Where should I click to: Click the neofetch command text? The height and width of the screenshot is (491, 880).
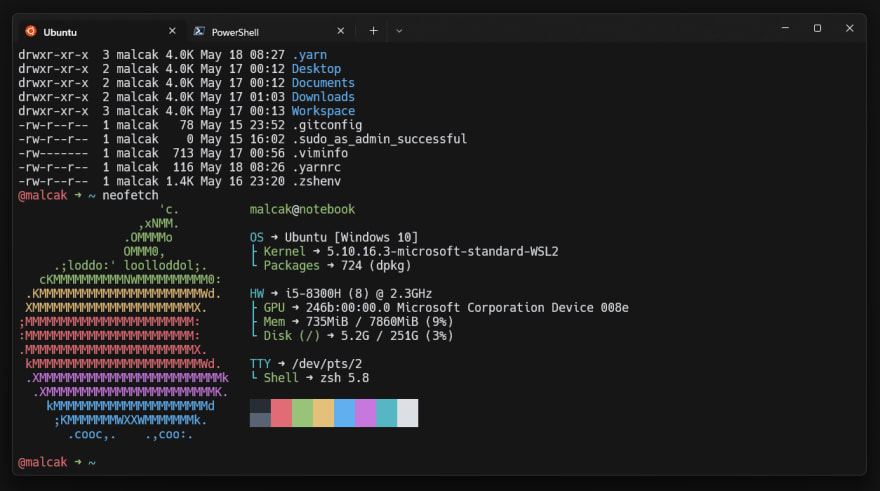point(130,195)
